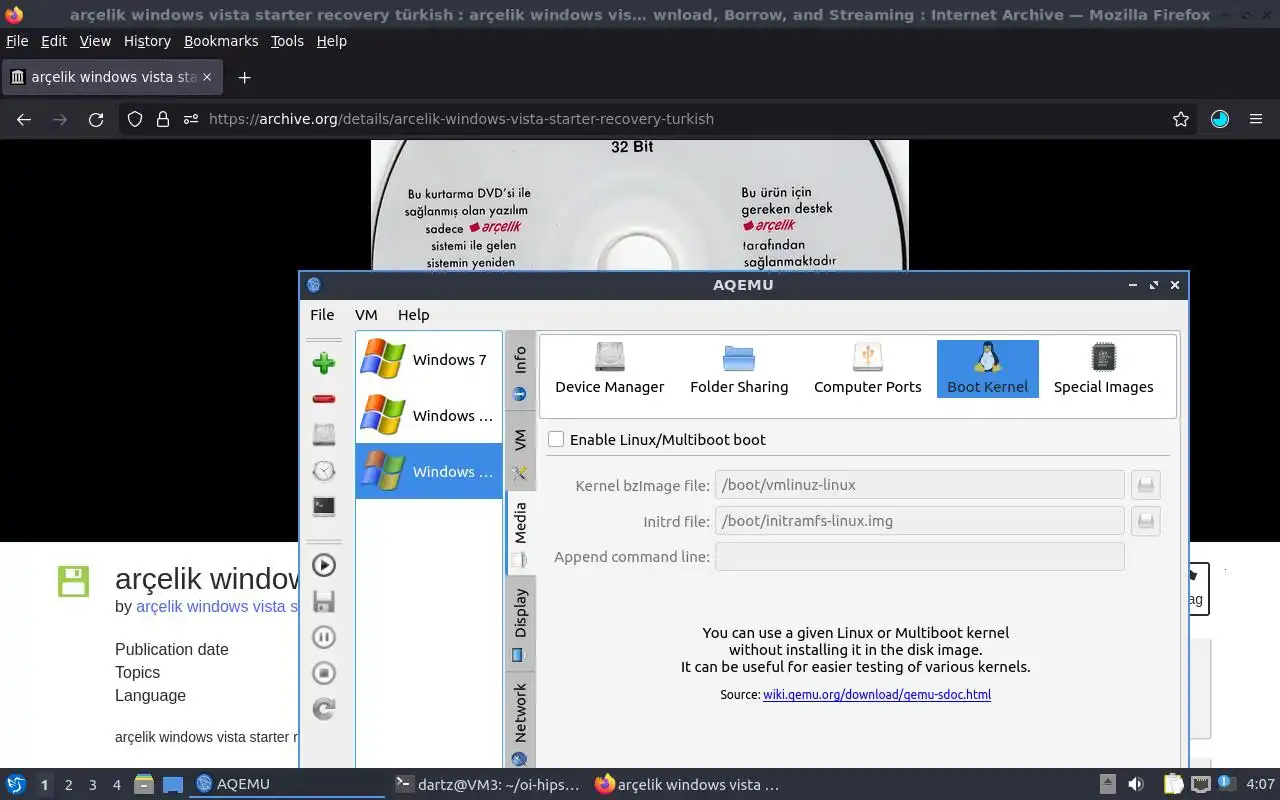
Task: Click the site permissions icon in the address bar
Action: [x=191, y=119]
